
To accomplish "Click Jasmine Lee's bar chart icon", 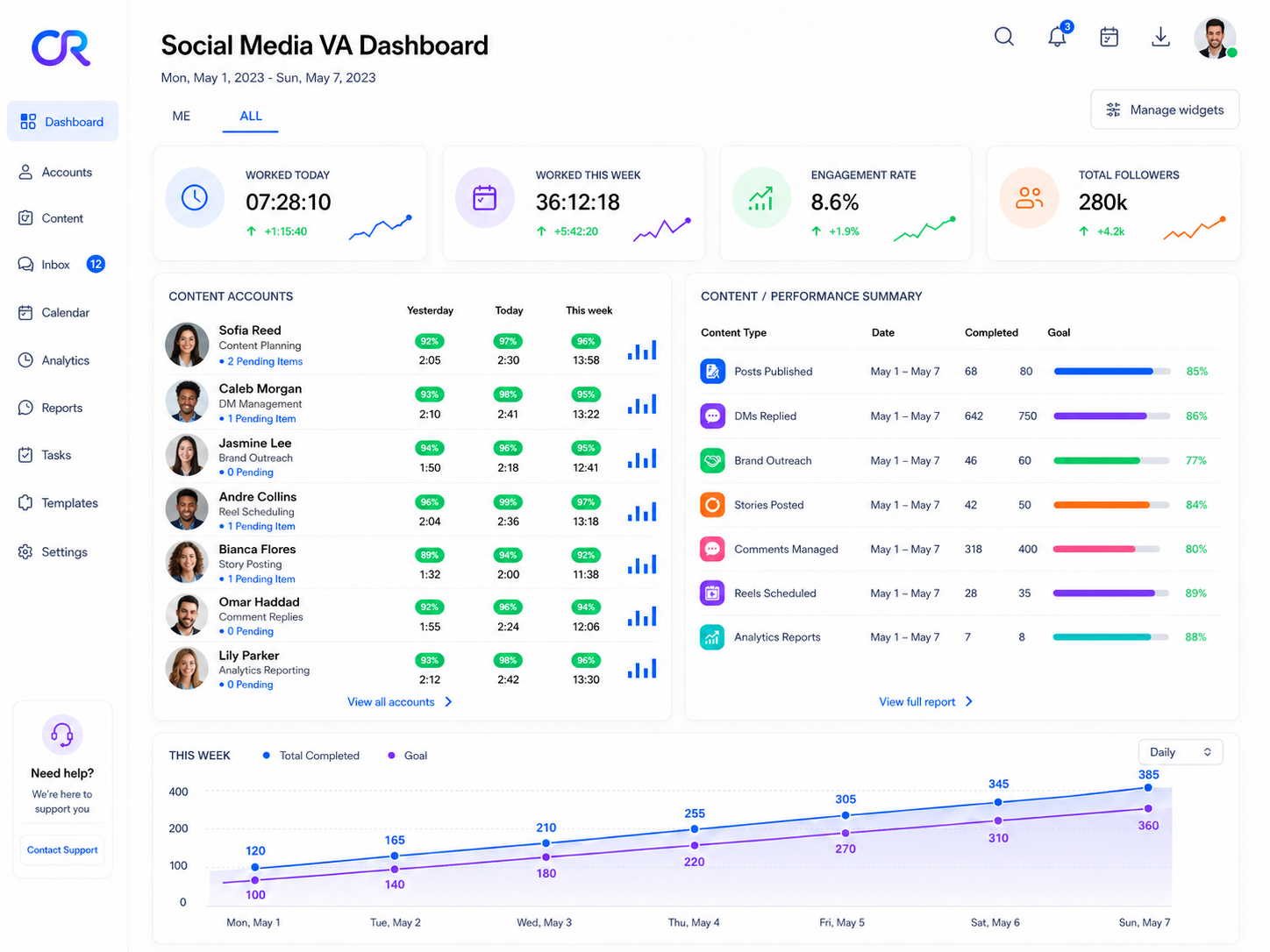I will coord(642,458).
